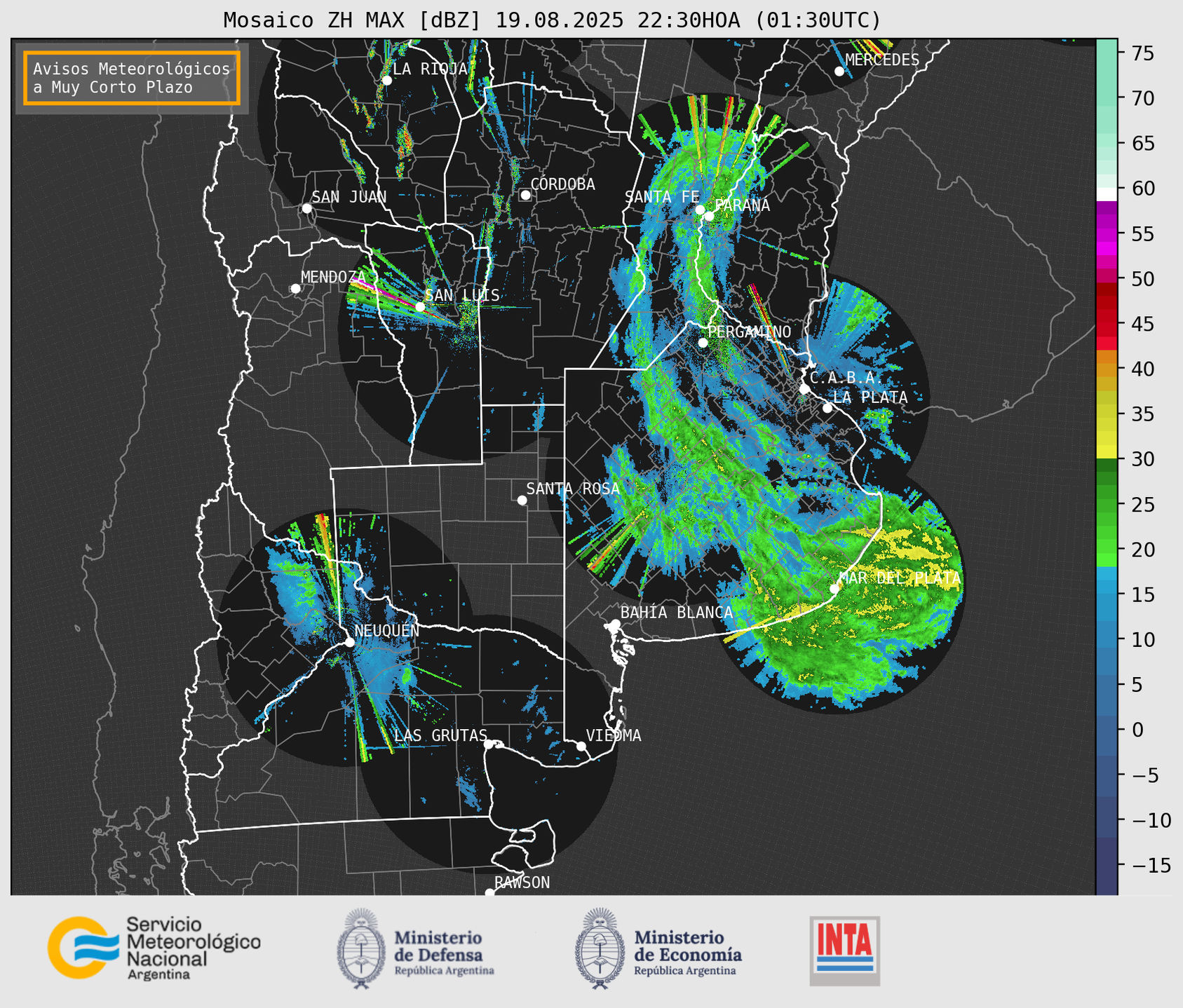The height and width of the screenshot is (1008, 1183).
Task: Click the green 25 dBZ color band
Action: coord(1107,505)
